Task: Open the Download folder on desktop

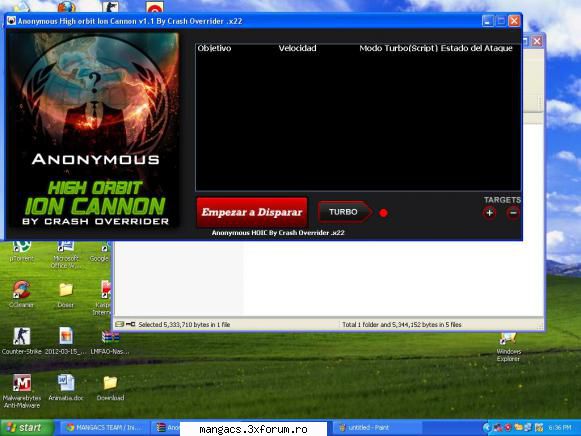Action: [110, 388]
